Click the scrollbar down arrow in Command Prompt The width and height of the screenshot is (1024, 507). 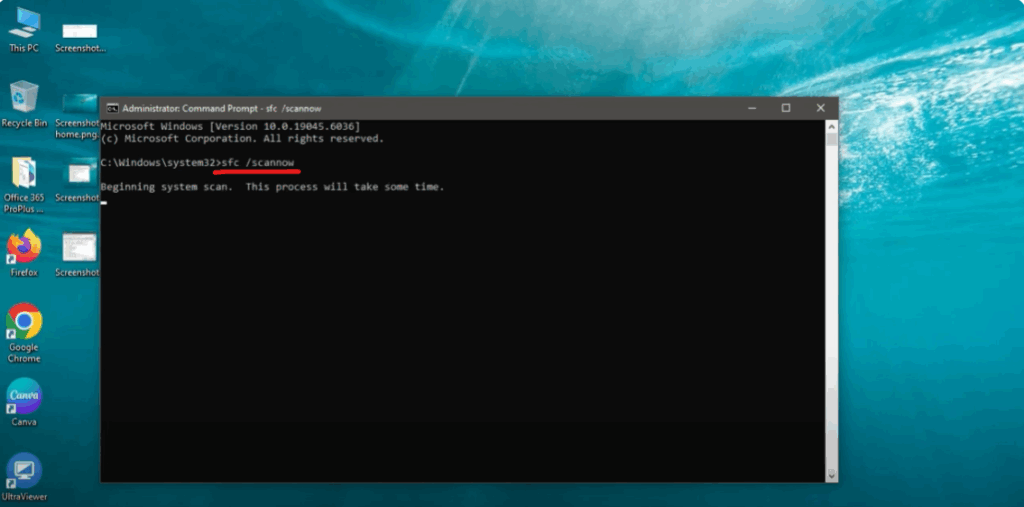(831, 475)
